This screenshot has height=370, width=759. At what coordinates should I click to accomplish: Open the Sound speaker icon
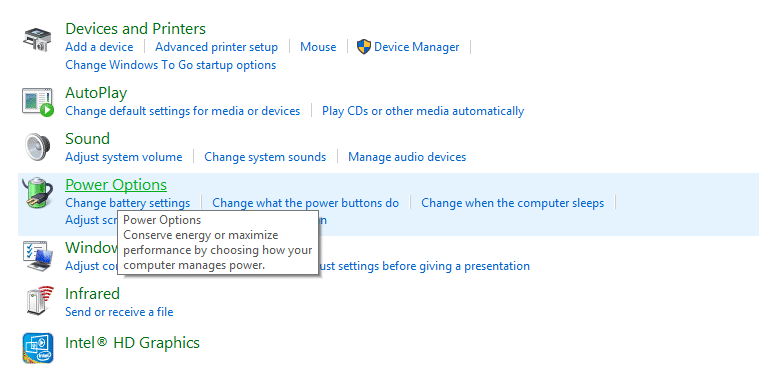pyautogui.click(x=37, y=147)
